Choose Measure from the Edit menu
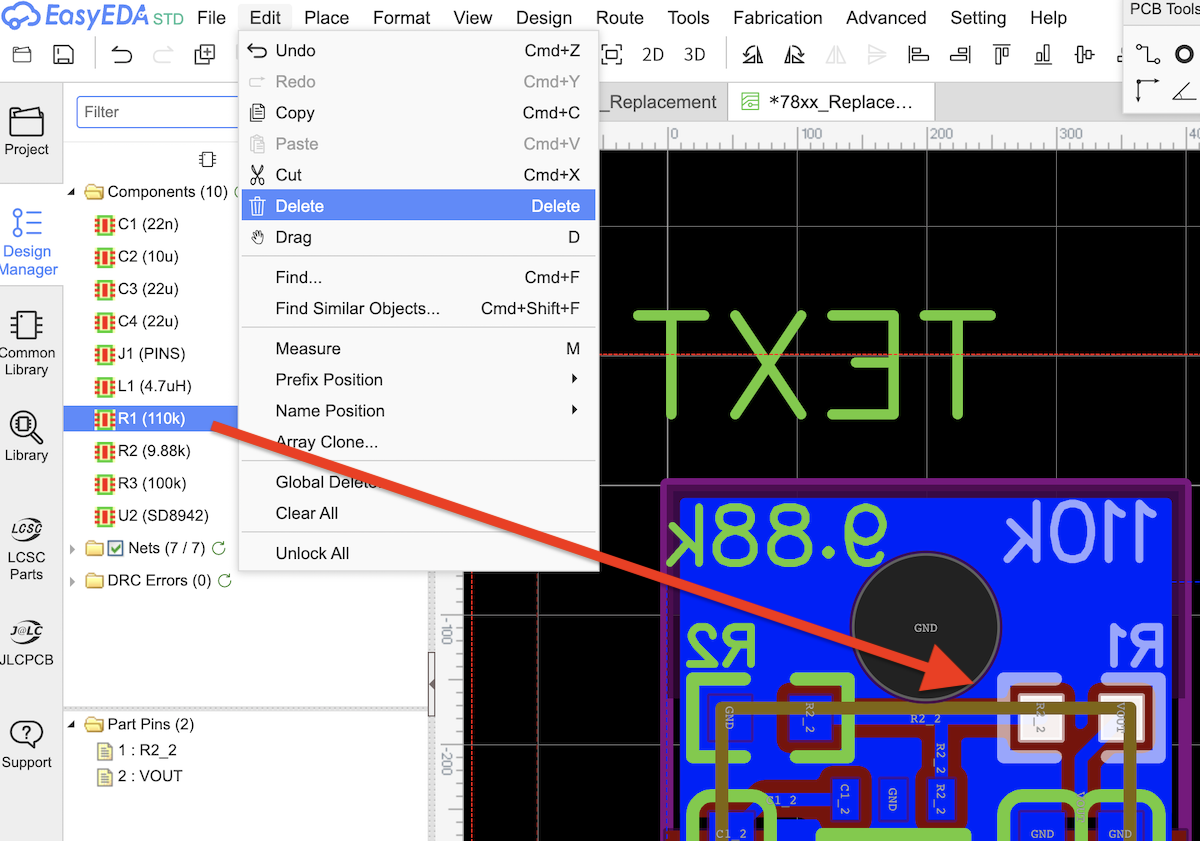Image resolution: width=1200 pixels, height=841 pixels. (x=419, y=348)
